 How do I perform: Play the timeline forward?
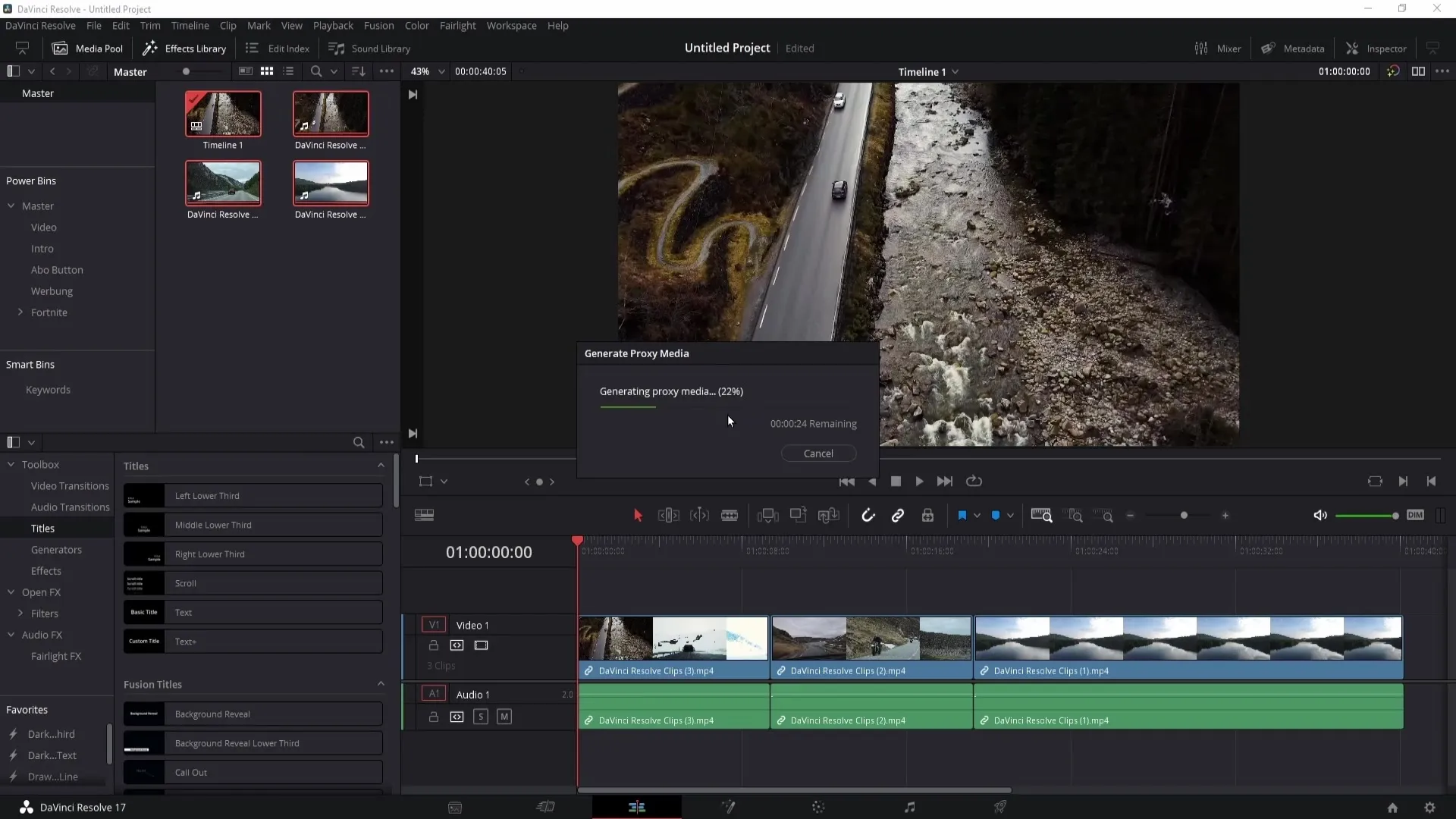919,482
